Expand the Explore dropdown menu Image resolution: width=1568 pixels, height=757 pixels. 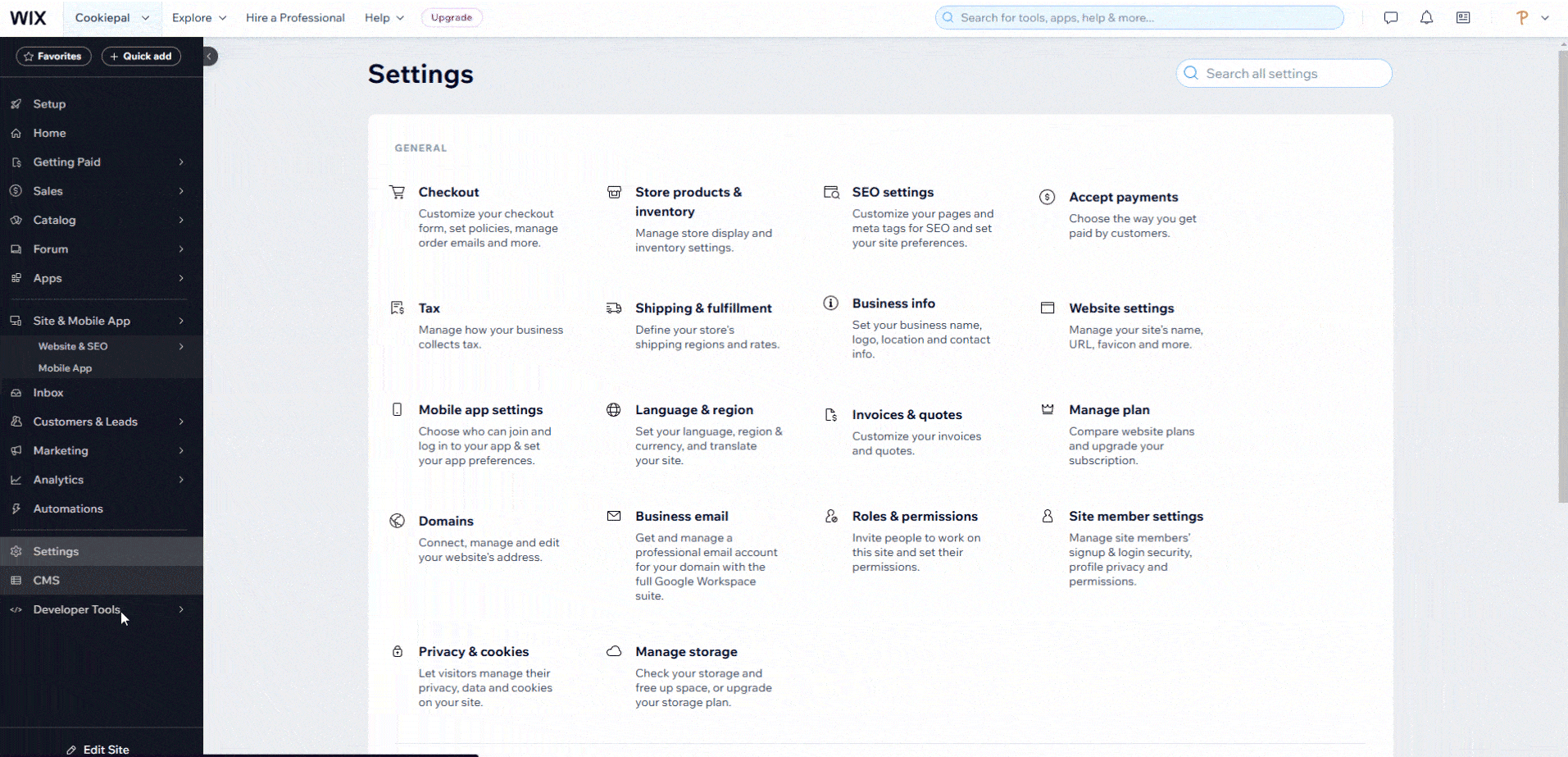[x=198, y=18]
